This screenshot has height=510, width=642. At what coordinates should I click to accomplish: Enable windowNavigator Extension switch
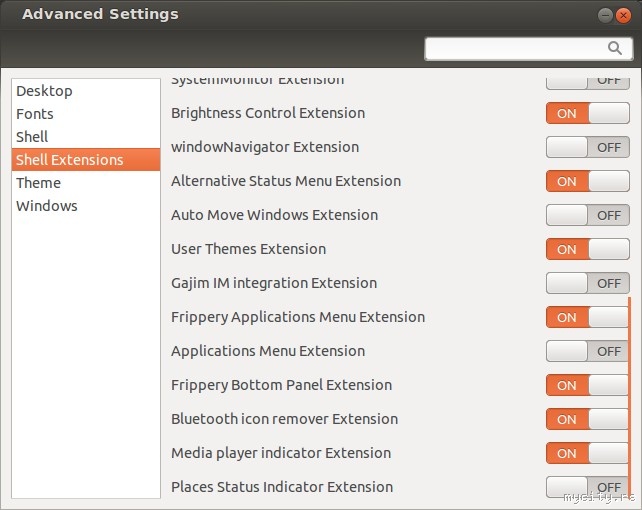(587, 147)
